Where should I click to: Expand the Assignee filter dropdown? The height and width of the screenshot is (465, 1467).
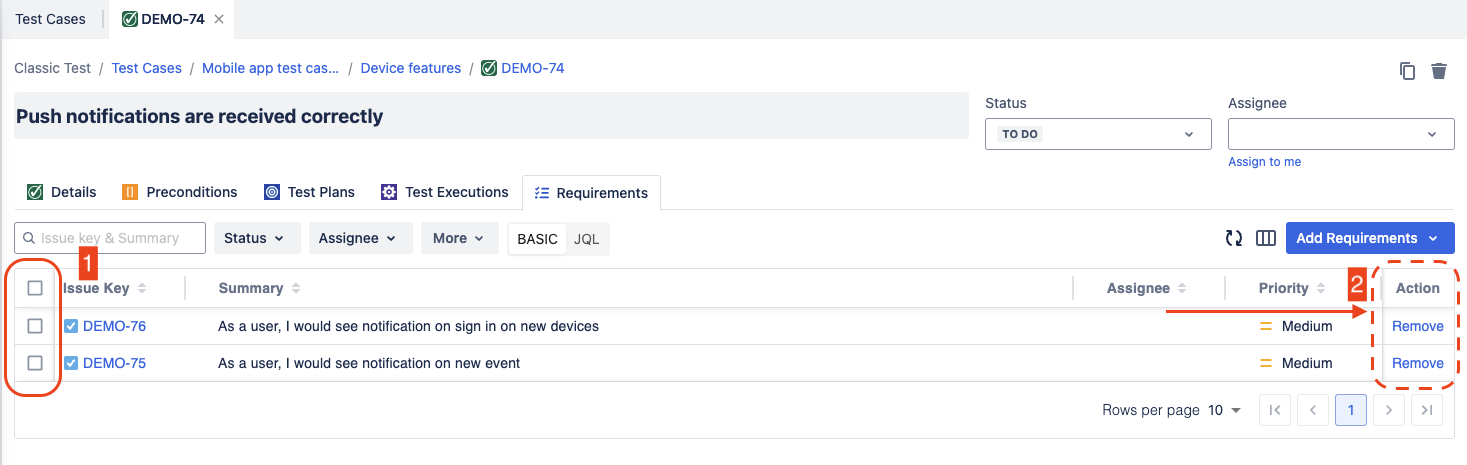pos(358,238)
